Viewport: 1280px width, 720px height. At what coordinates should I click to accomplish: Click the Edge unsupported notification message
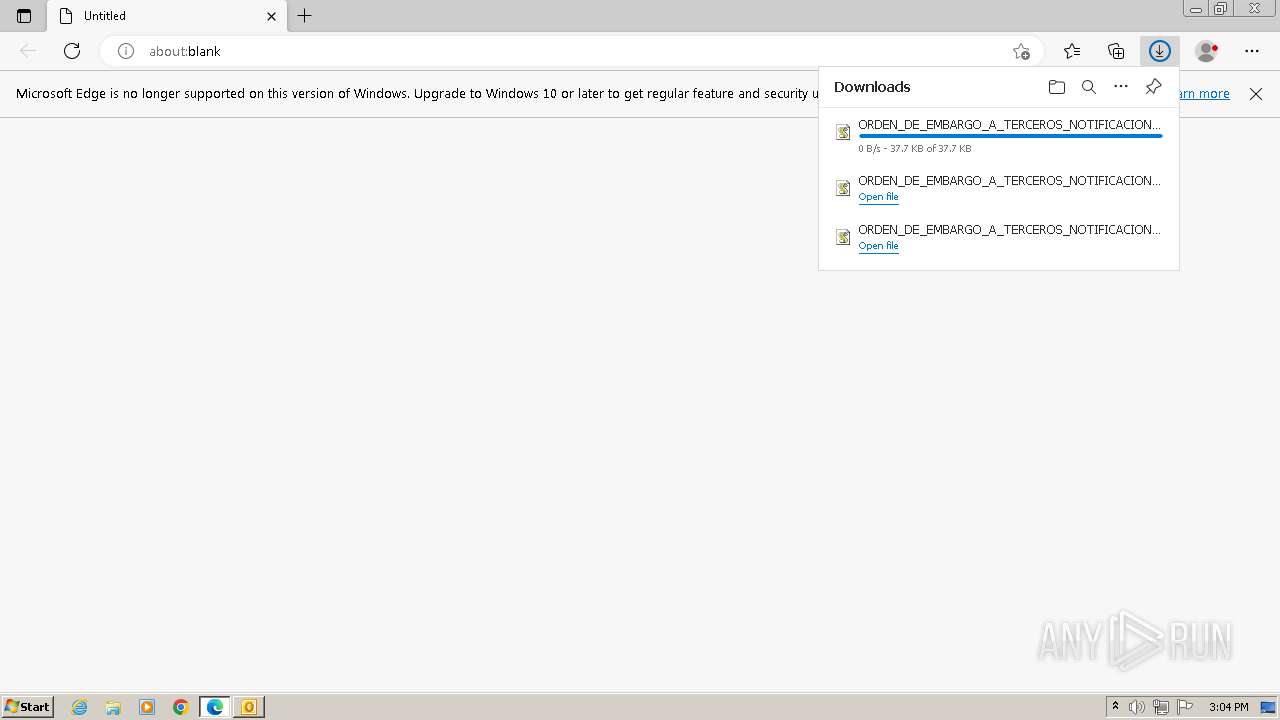[x=417, y=94]
